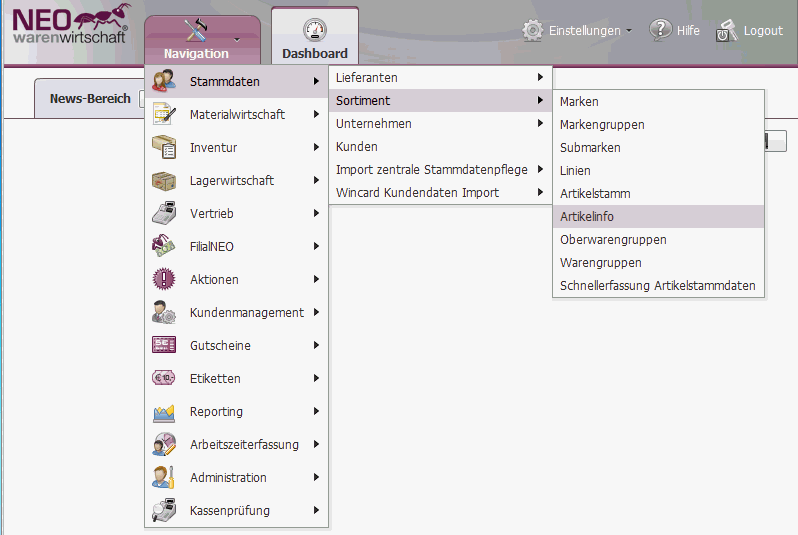This screenshot has width=798, height=535.
Task: Open the Kundenmanagement menu entry
Action: [237, 312]
